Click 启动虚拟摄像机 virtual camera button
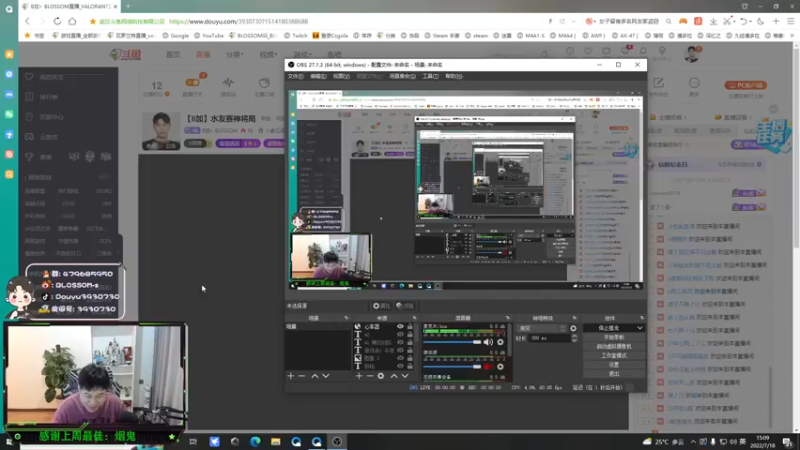Viewport: 800px width, 450px height. pyautogui.click(x=614, y=346)
